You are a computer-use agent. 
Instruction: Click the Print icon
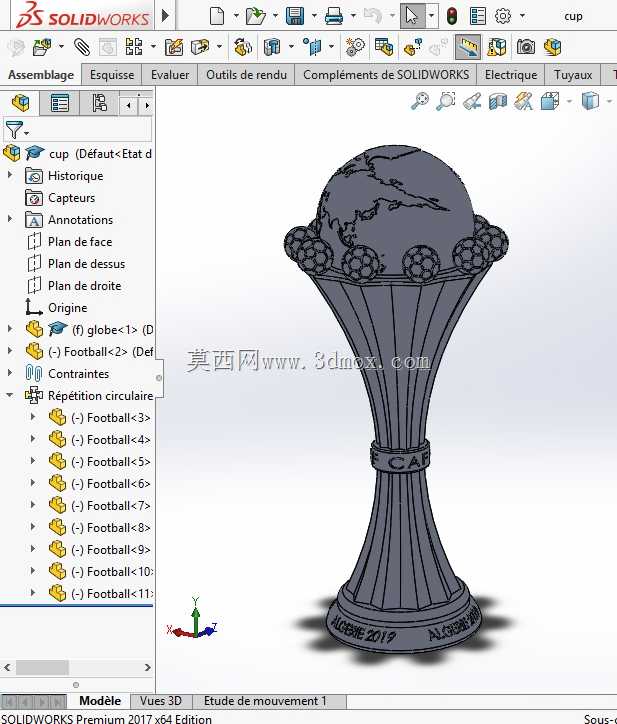333,16
